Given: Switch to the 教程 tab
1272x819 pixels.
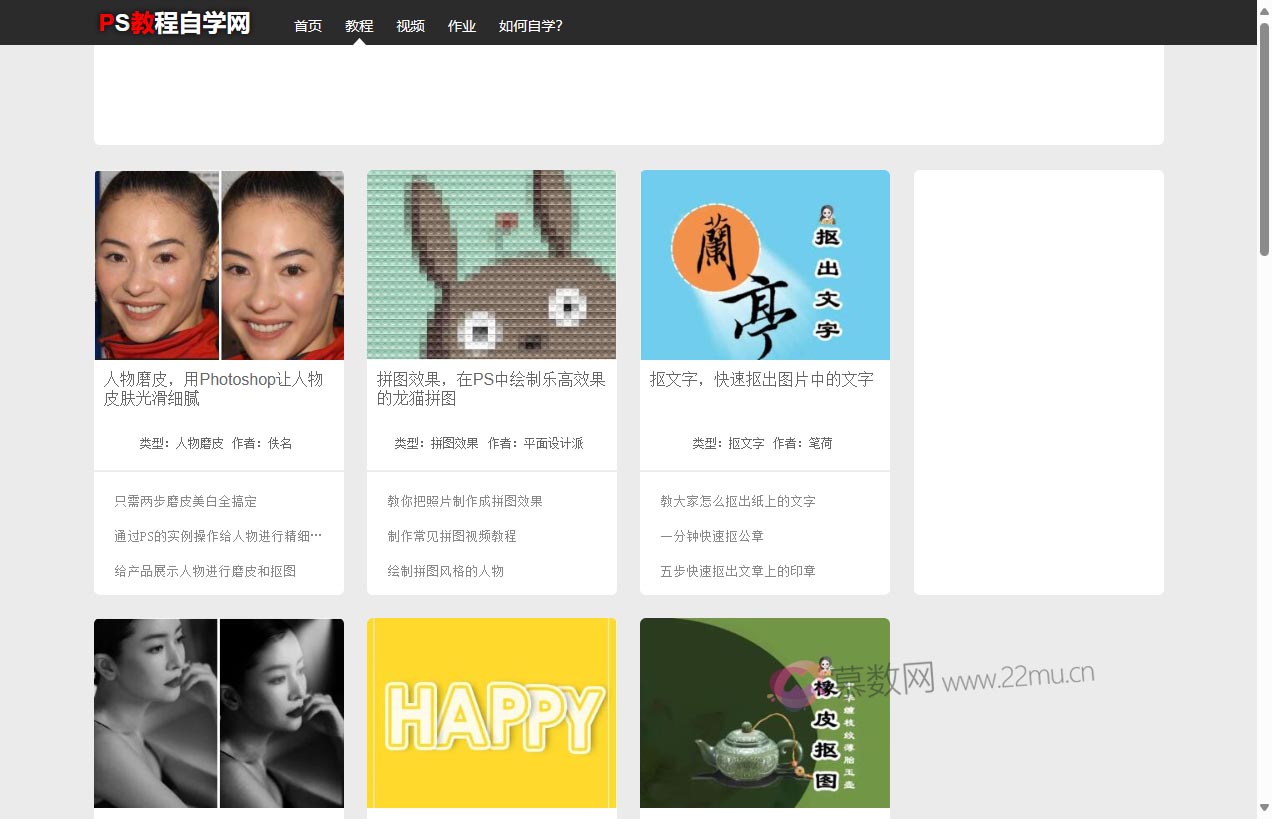Looking at the screenshot, I should [x=359, y=26].
